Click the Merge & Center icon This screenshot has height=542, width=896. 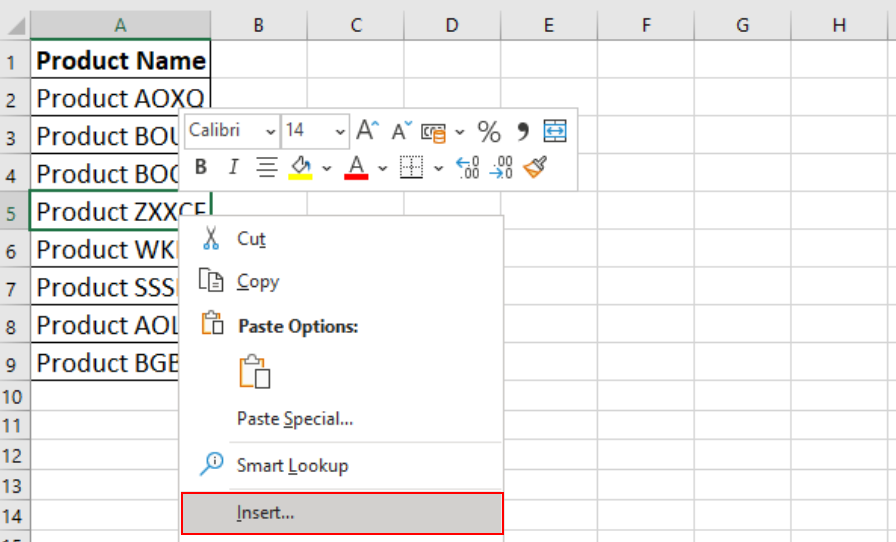[555, 131]
